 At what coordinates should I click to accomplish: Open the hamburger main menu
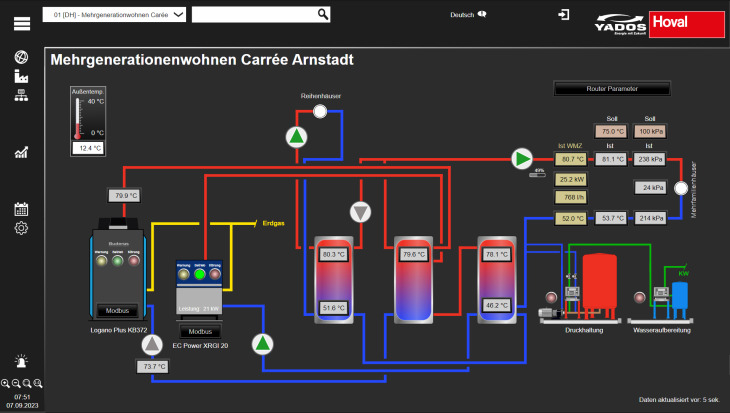coord(21,23)
